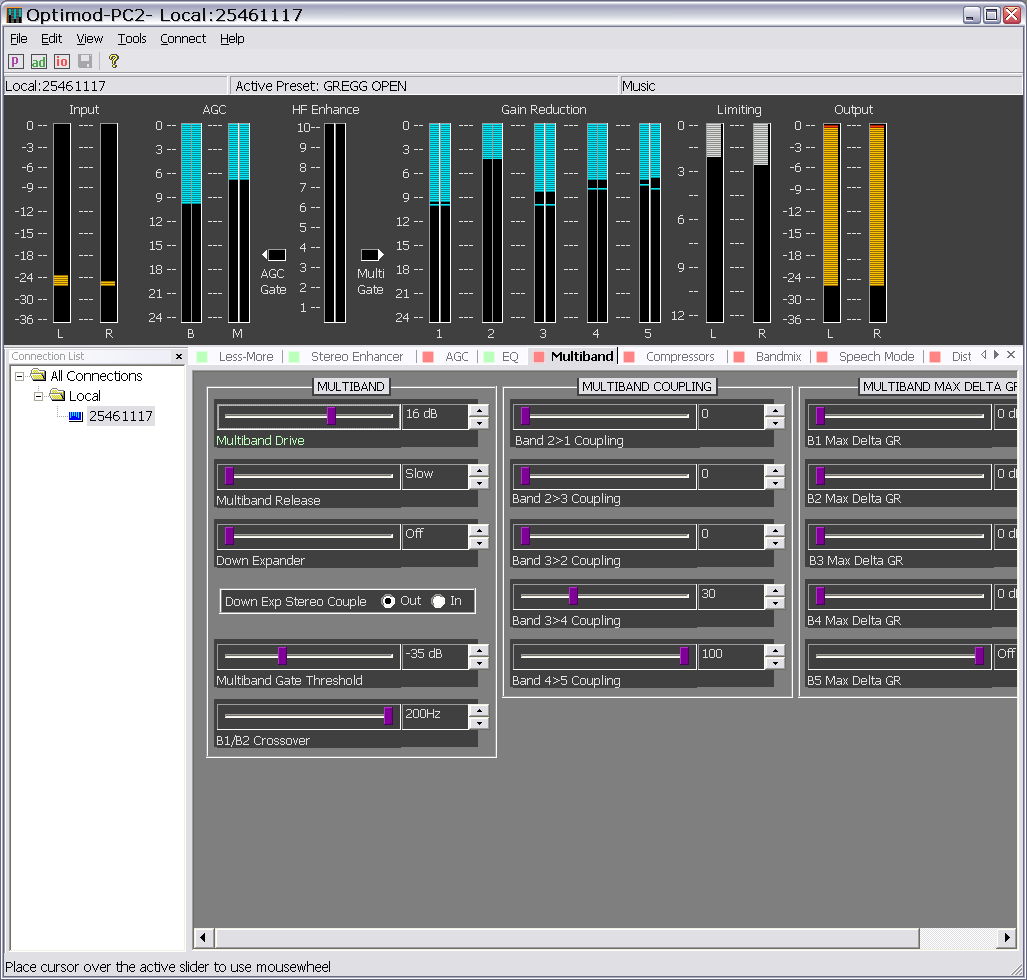Click the Multiband Gate Threshold slider thumb

click(x=282, y=656)
